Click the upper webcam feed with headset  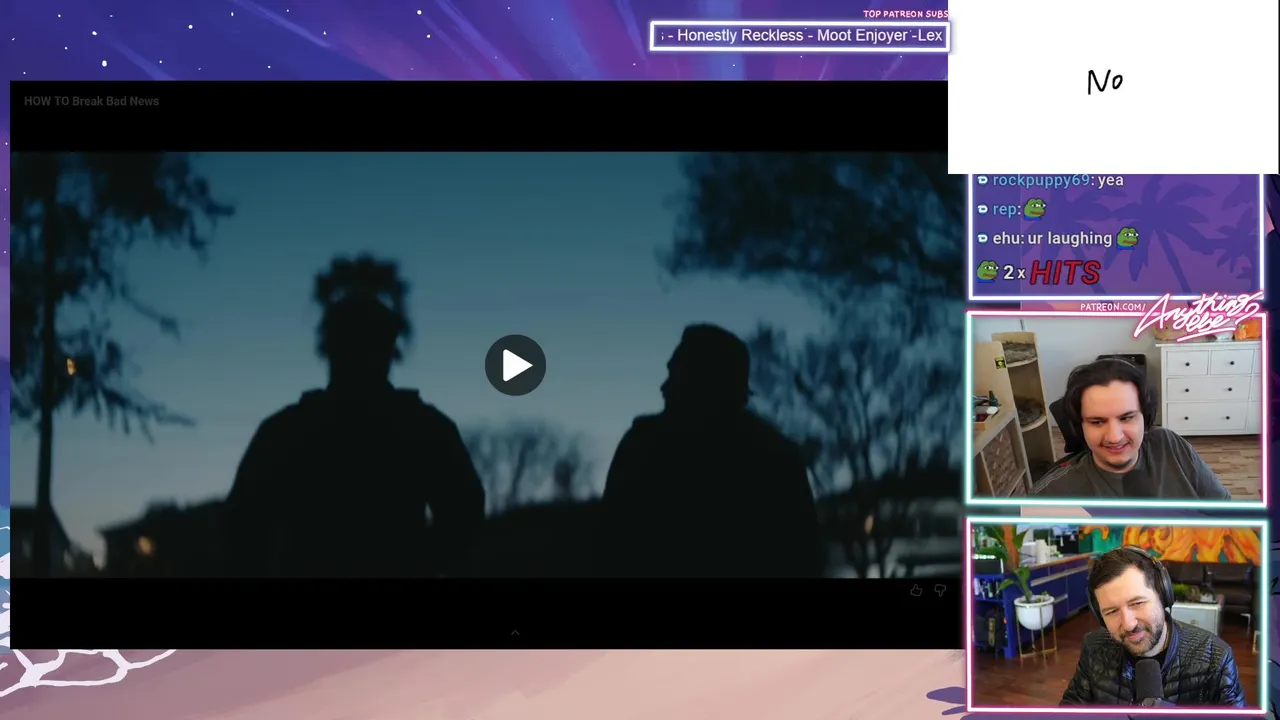tap(1115, 407)
